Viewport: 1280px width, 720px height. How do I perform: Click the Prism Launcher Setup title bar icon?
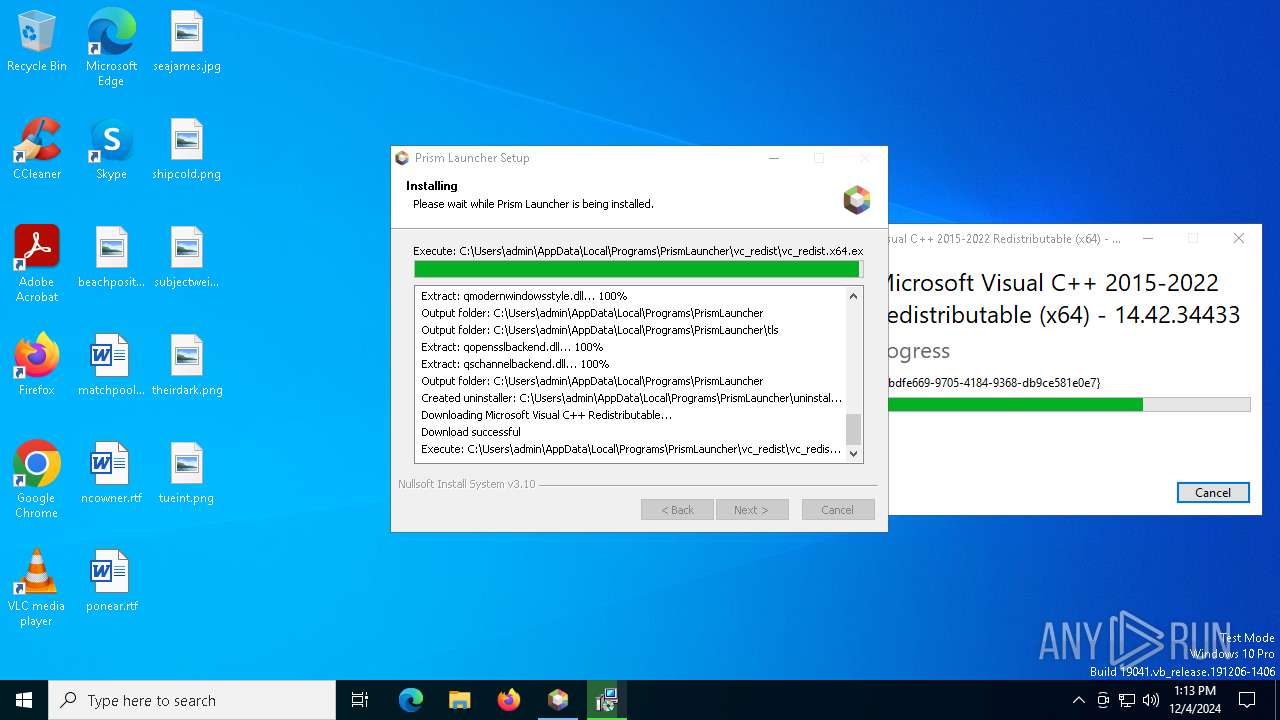402,158
